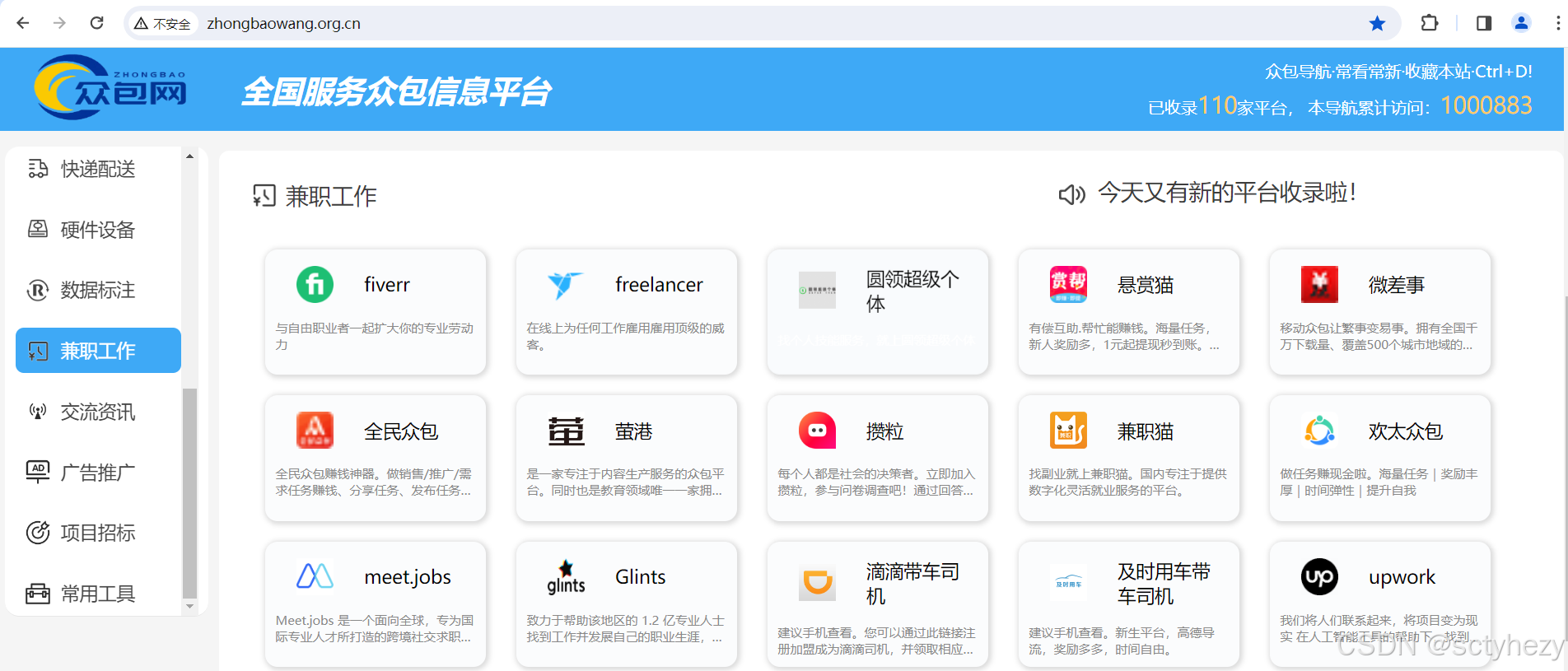The height and width of the screenshot is (671, 1568).
Task: Click the 兼职猫 orange cat icon
Action: (1068, 431)
